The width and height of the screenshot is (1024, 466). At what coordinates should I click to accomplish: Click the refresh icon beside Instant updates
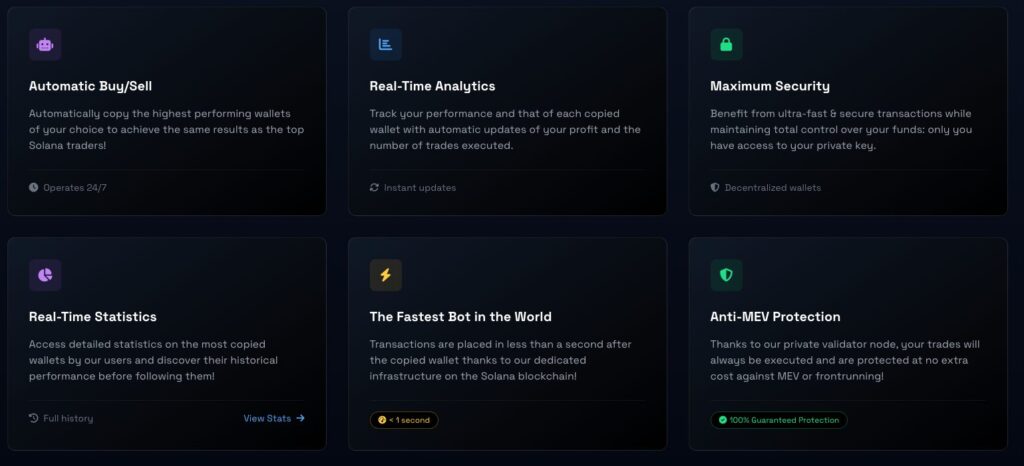374,187
